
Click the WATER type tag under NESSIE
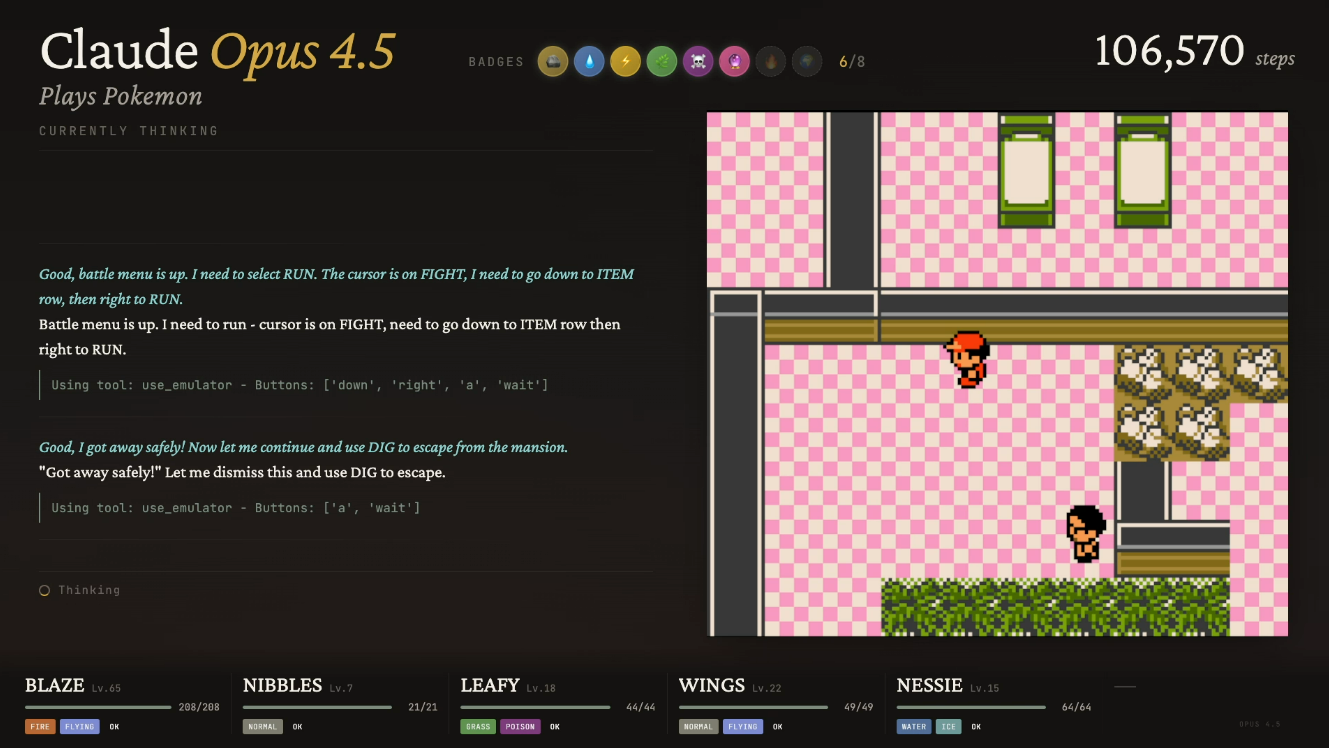[x=914, y=727]
